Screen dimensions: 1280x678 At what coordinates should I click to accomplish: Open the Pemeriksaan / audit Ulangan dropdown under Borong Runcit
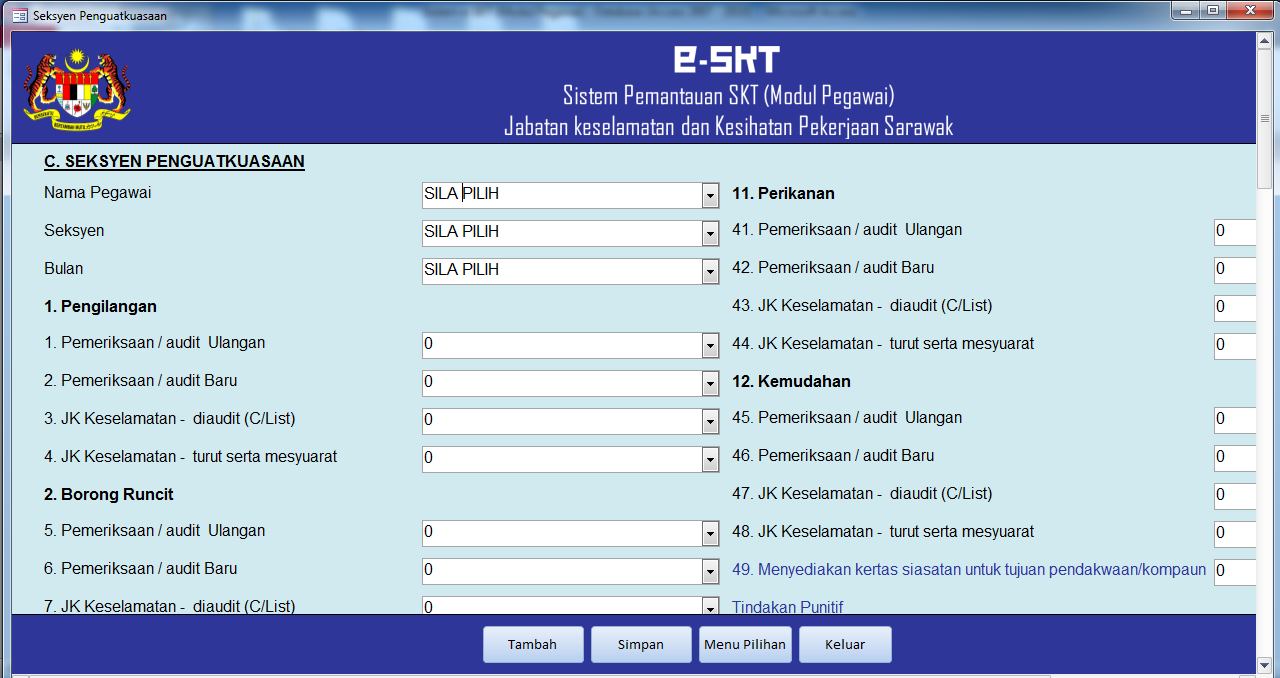[709, 533]
